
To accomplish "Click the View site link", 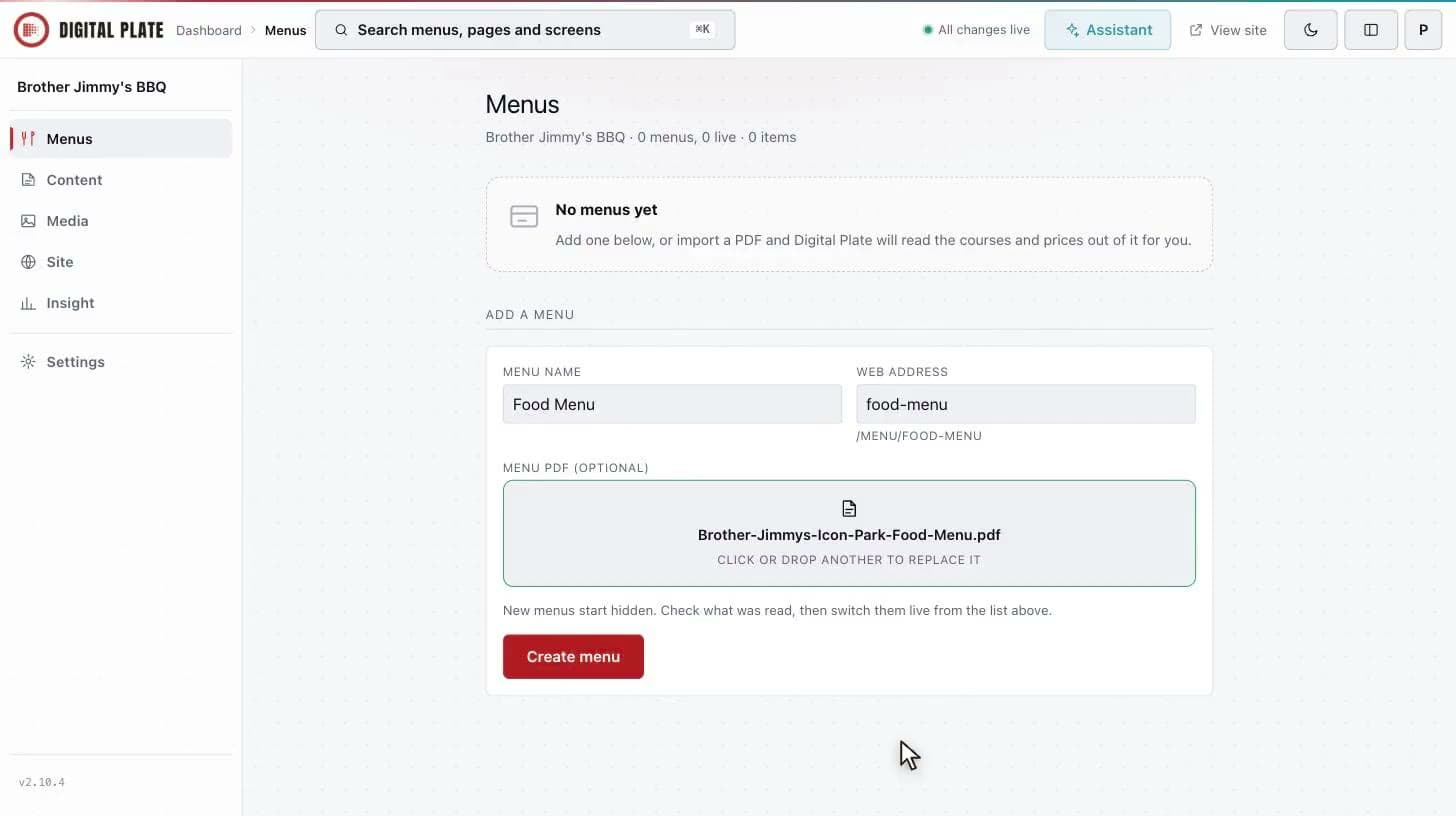I will (1228, 30).
